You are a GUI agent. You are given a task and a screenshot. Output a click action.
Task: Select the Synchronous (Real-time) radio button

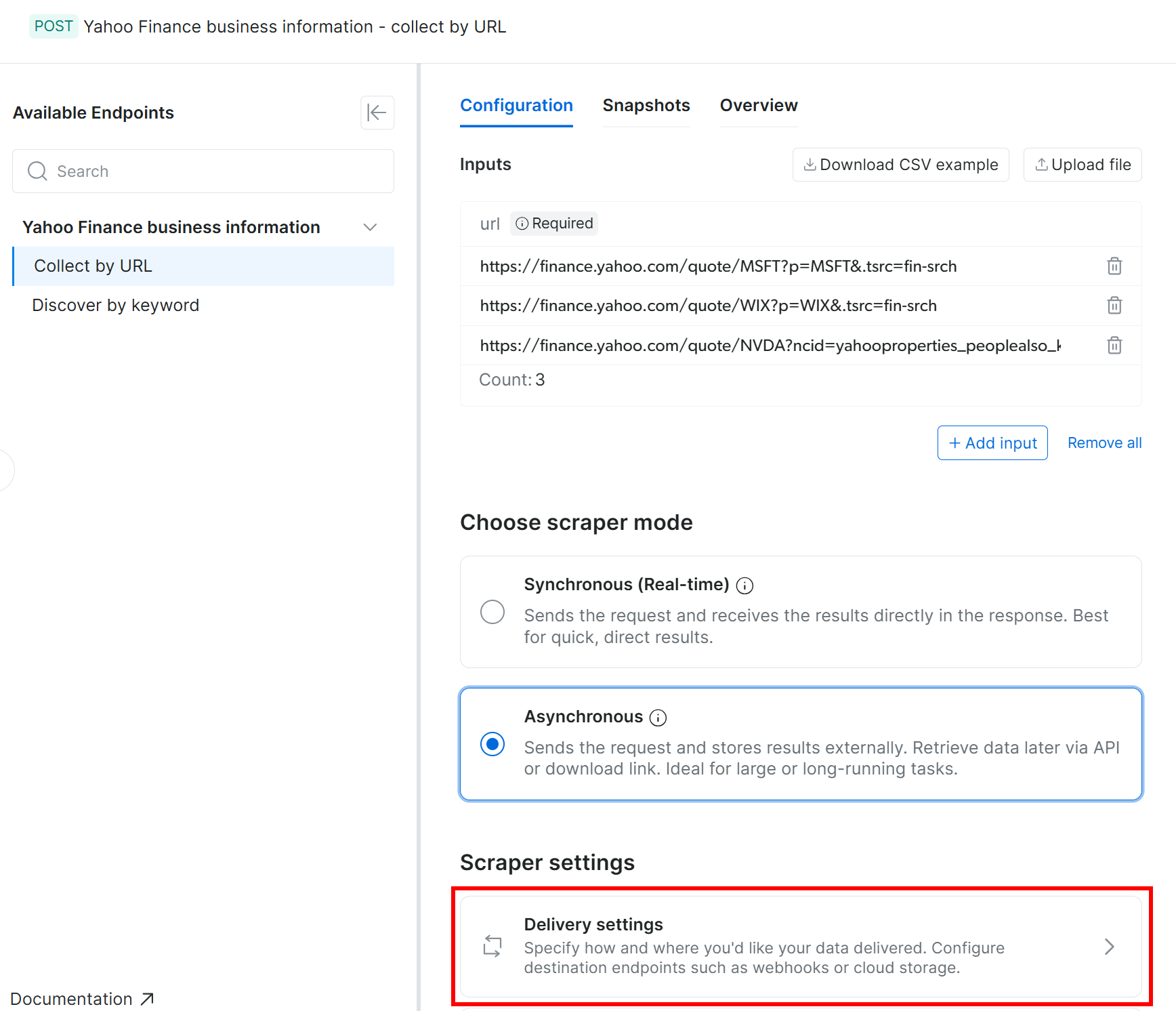(x=492, y=612)
